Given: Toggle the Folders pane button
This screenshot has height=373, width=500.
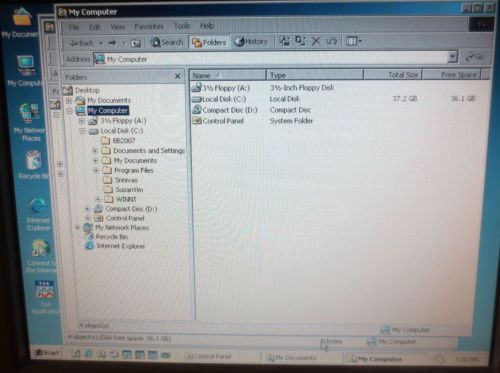Looking at the screenshot, I should tap(209, 42).
